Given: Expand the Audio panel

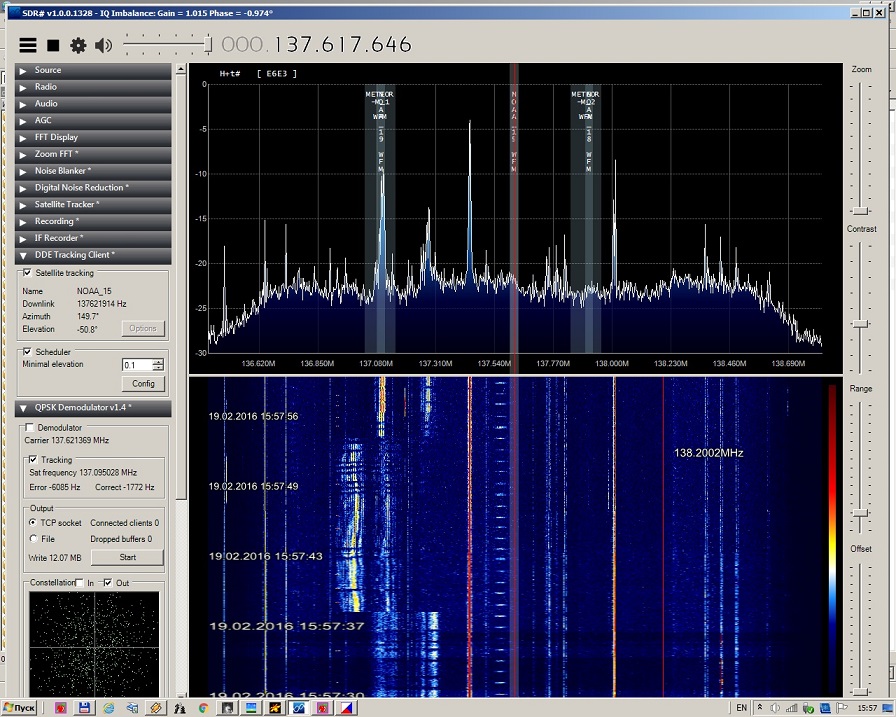Looking at the screenshot, I should (93, 104).
